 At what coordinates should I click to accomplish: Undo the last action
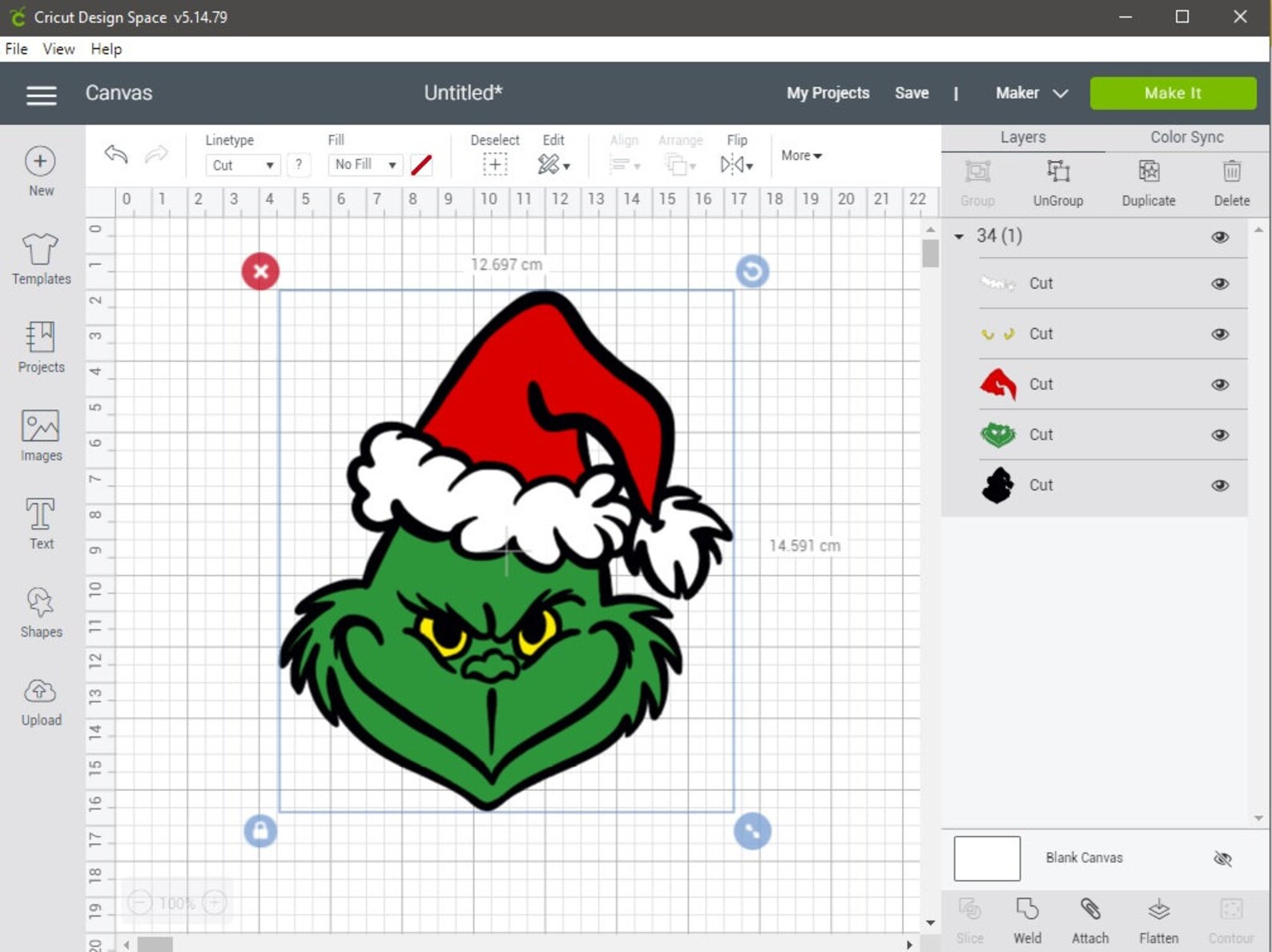click(116, 154)
